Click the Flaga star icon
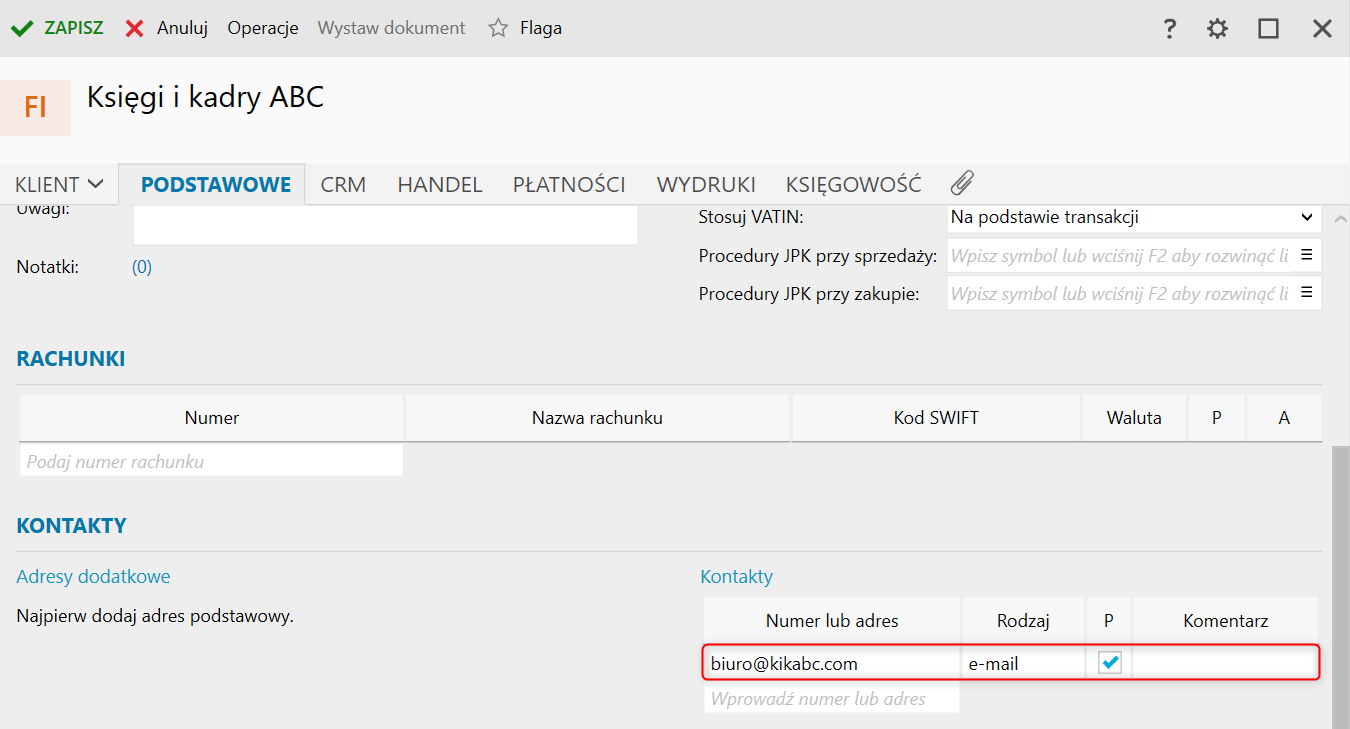1350x729 pixels. point(498,28)
